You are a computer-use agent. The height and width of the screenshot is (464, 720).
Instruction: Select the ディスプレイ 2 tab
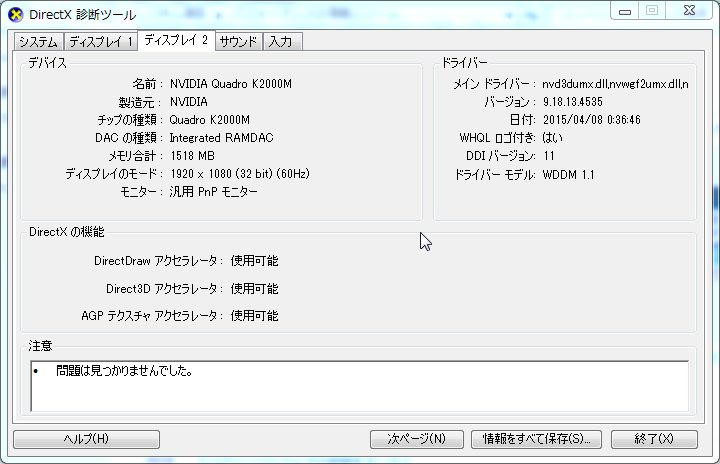(176, 40)
